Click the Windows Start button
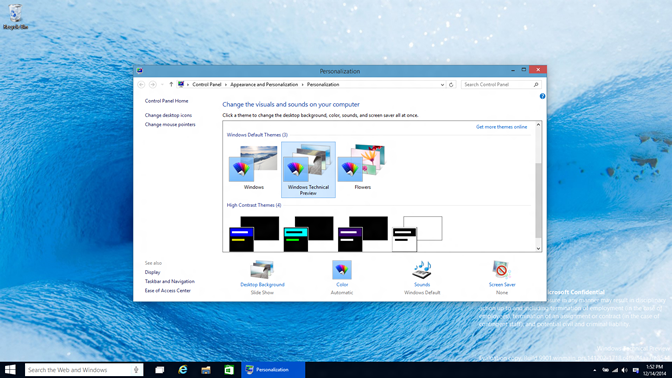This screenshot has width=672, height=378. click(x=10, y=370)
